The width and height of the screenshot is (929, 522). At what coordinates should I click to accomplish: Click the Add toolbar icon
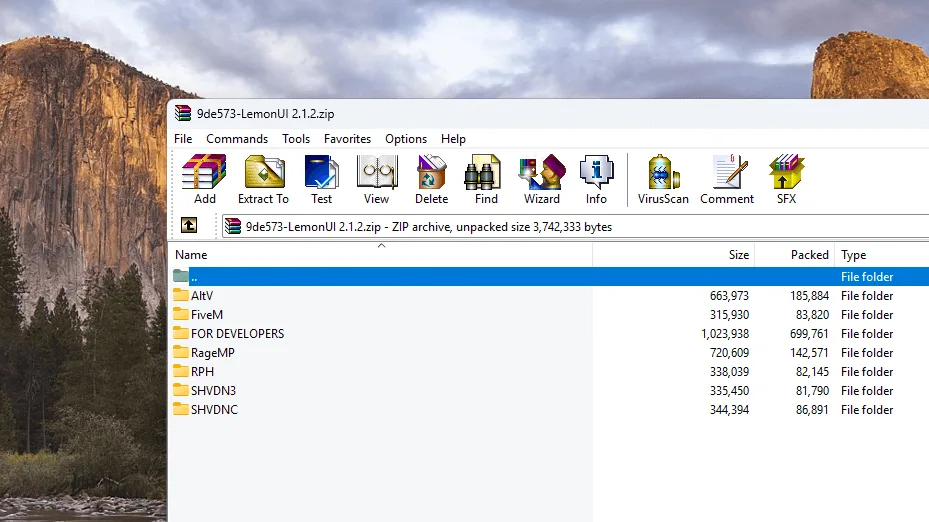204,179
